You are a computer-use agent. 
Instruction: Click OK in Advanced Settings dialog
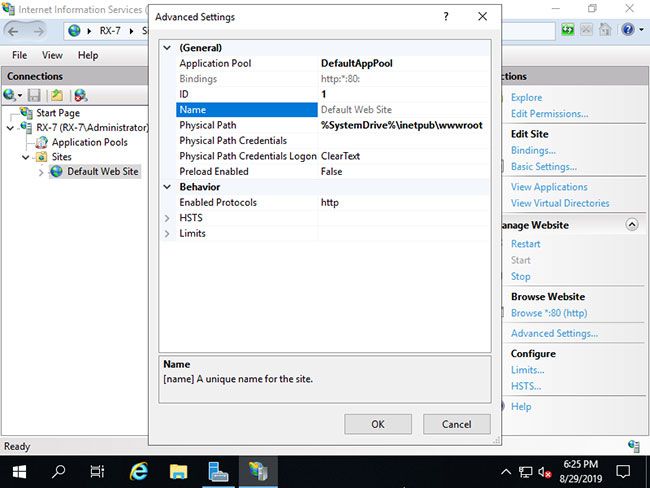(378, 424)
